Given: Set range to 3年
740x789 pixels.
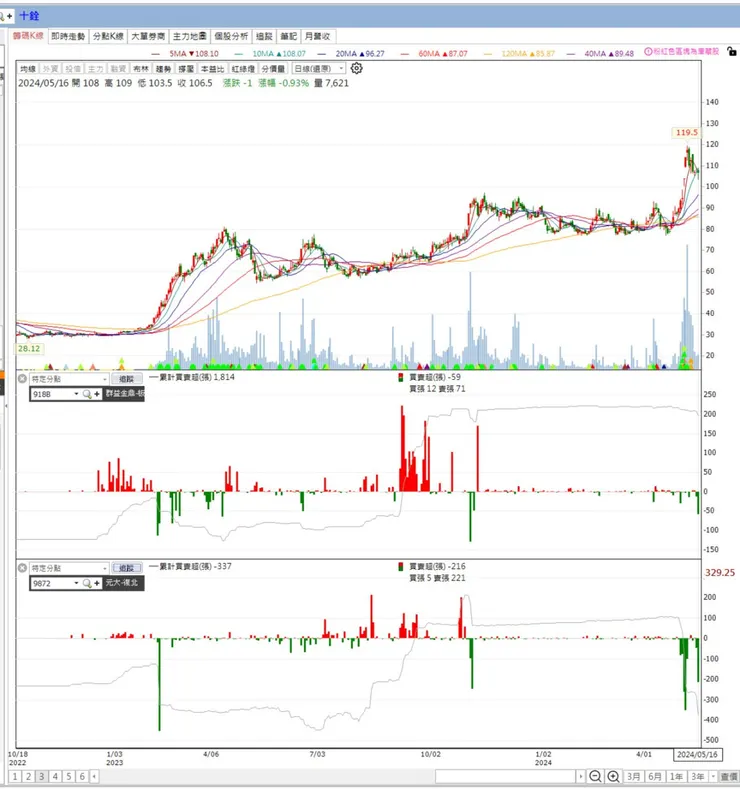Looking at the screenshot, I should [x=697, y=776].
